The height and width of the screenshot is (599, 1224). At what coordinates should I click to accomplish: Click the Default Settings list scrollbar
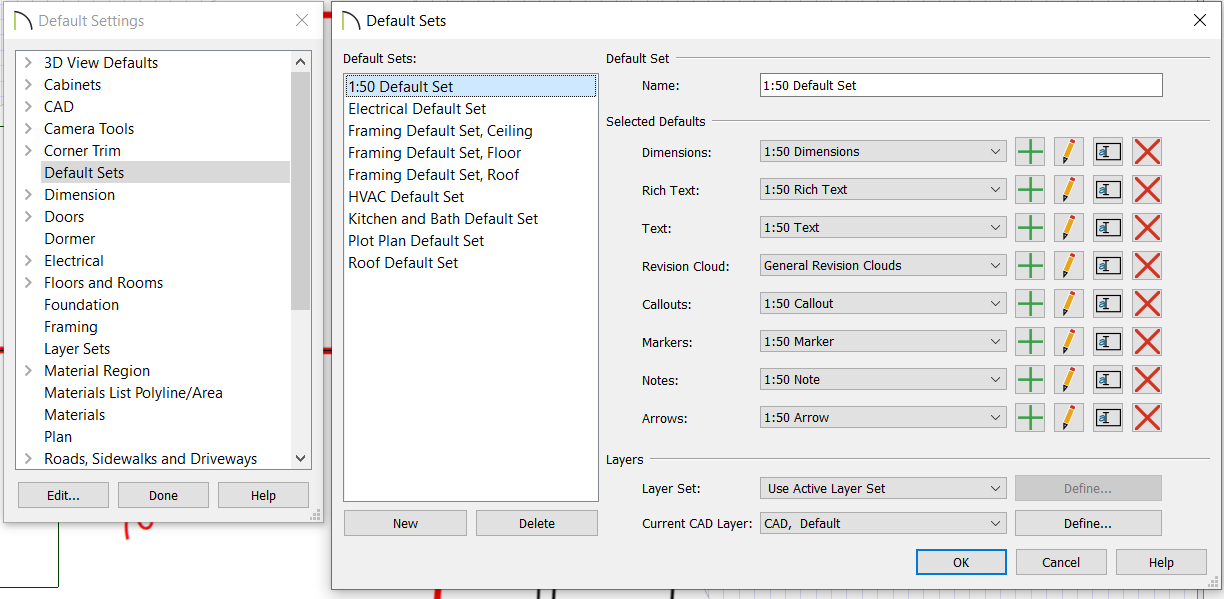(301, 190)
